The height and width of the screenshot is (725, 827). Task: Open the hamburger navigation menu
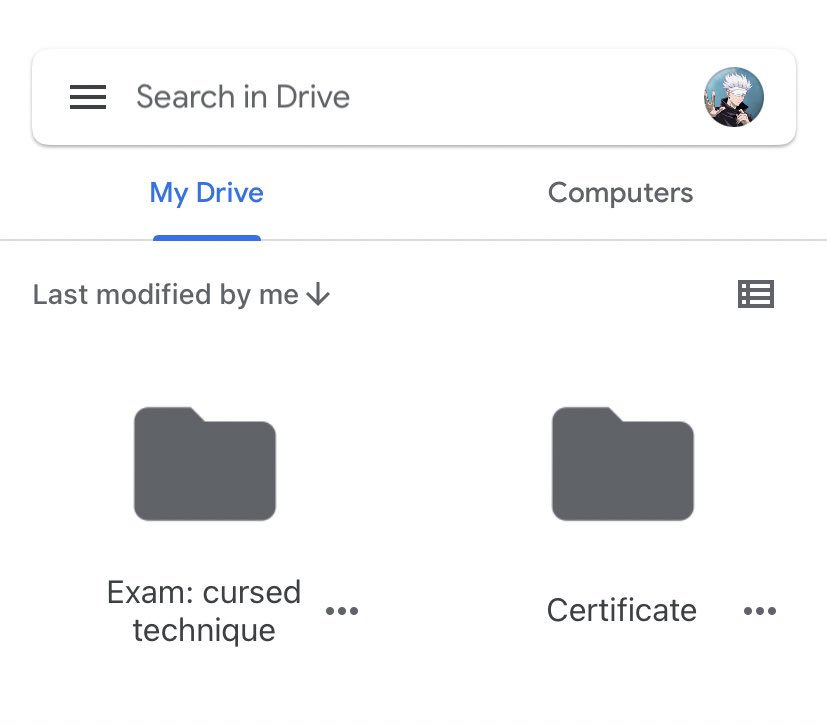(x=88, y=97)
